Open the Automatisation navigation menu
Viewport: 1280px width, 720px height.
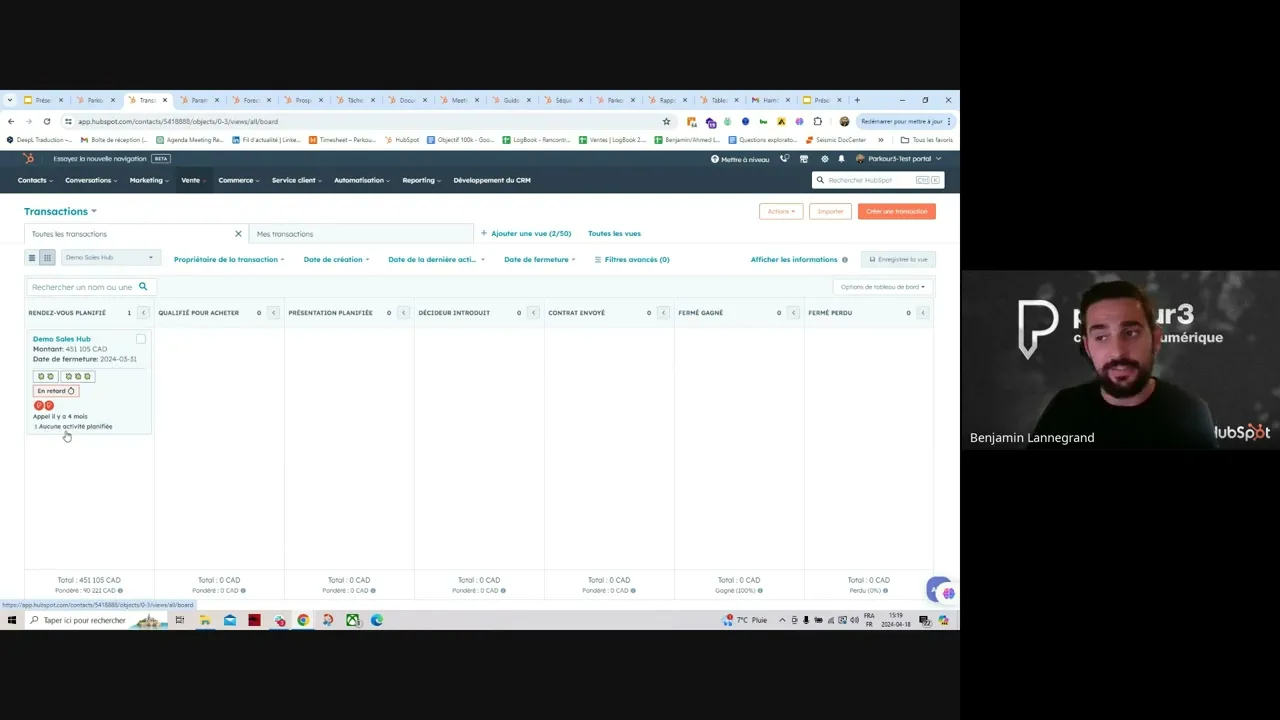coord(362,180)
